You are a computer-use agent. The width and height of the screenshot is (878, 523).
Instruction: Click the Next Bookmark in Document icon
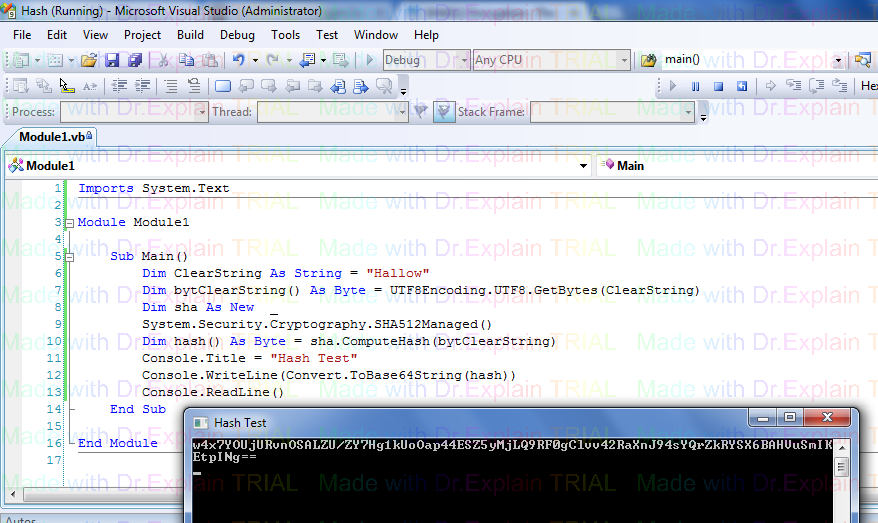[361, 86]
